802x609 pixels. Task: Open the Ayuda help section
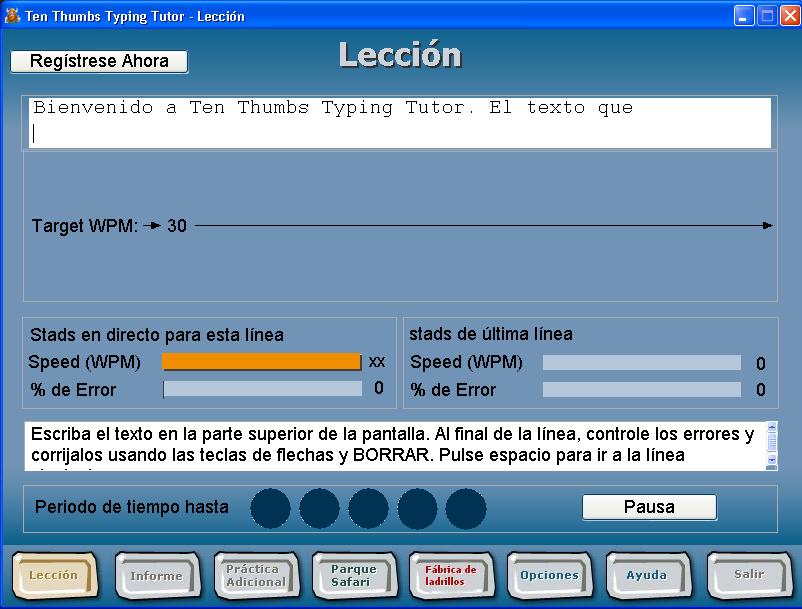[x=648, y=575]
